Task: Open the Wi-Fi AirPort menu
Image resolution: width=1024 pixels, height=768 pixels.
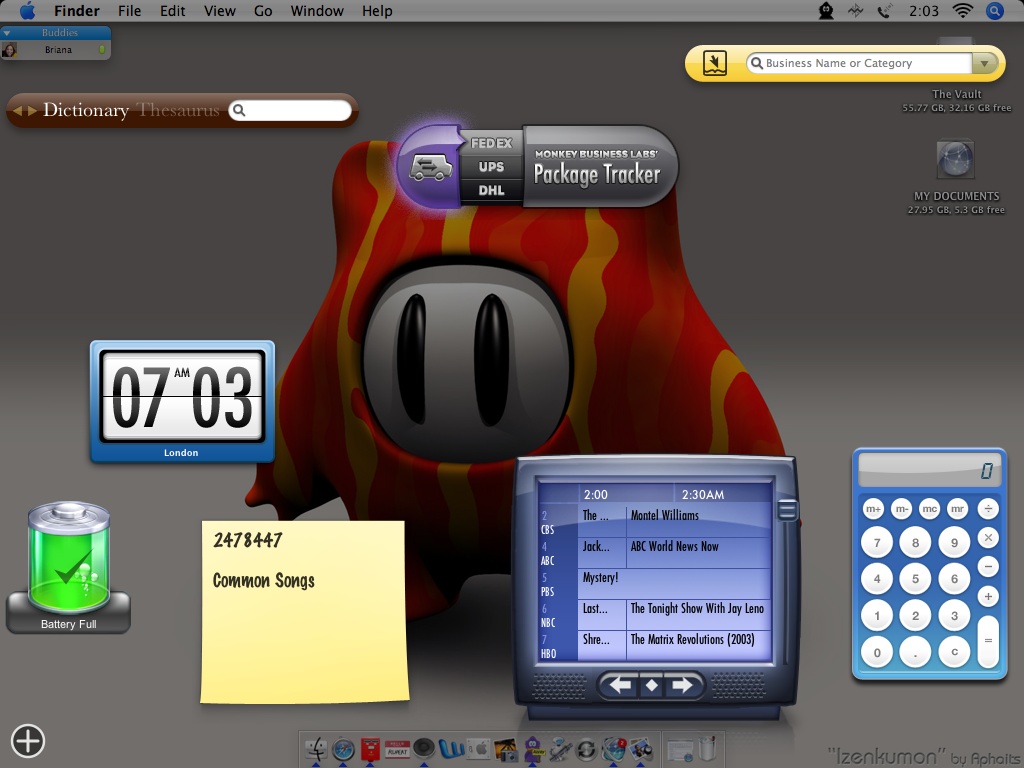Action: [963, 10]
